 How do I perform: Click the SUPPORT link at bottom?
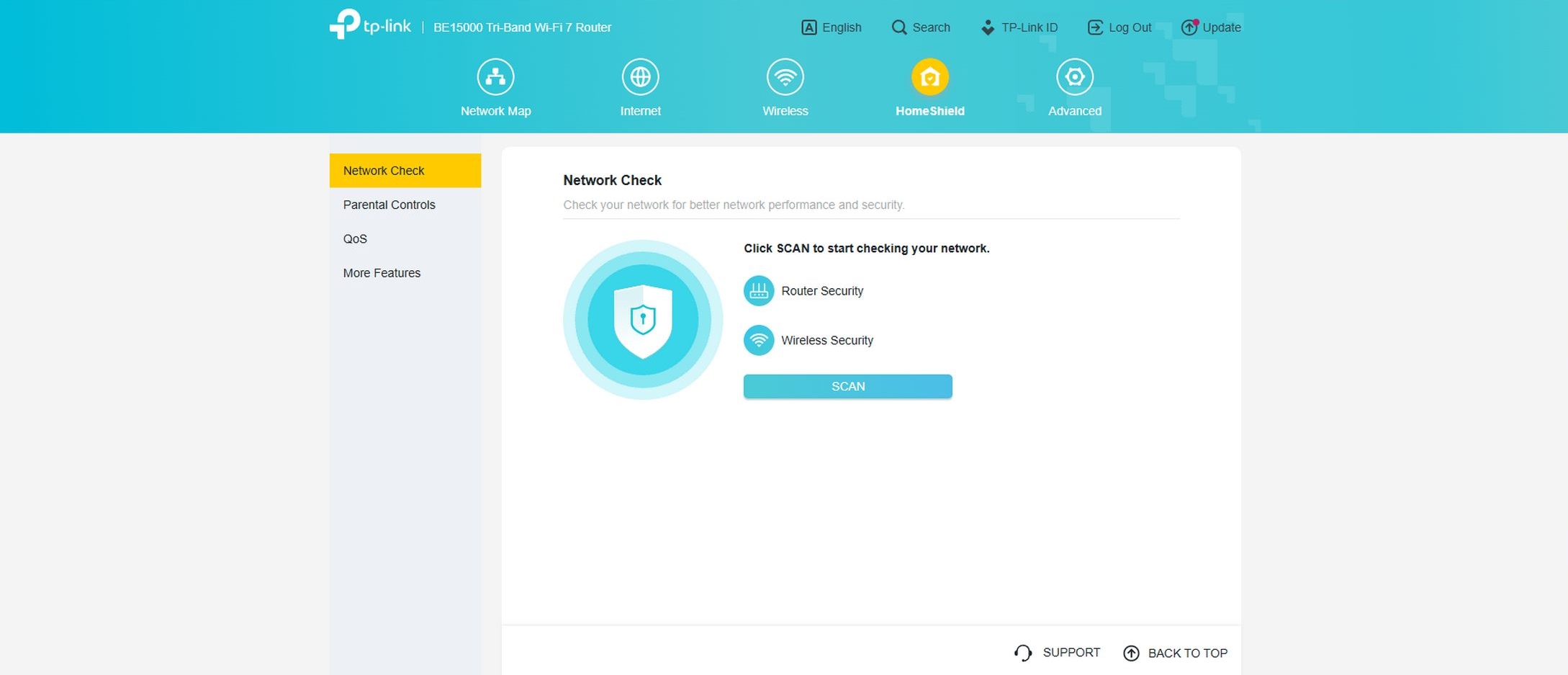(x=1058, y=653)
